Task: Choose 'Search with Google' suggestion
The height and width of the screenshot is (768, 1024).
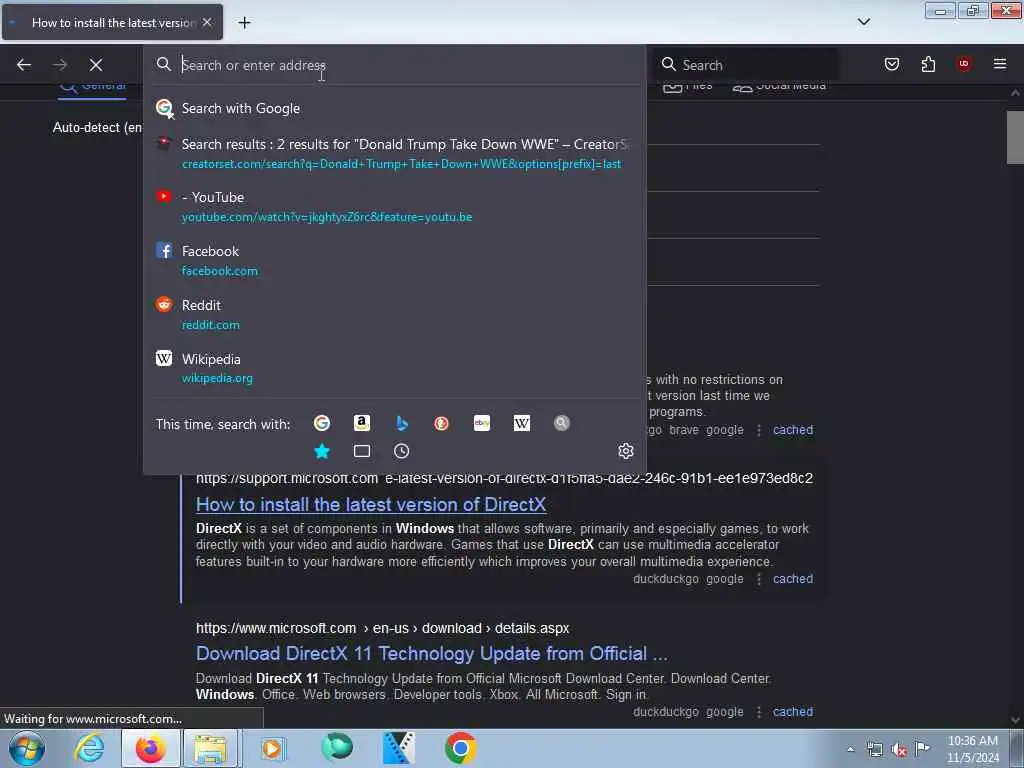Action: (x=394, y=108)
